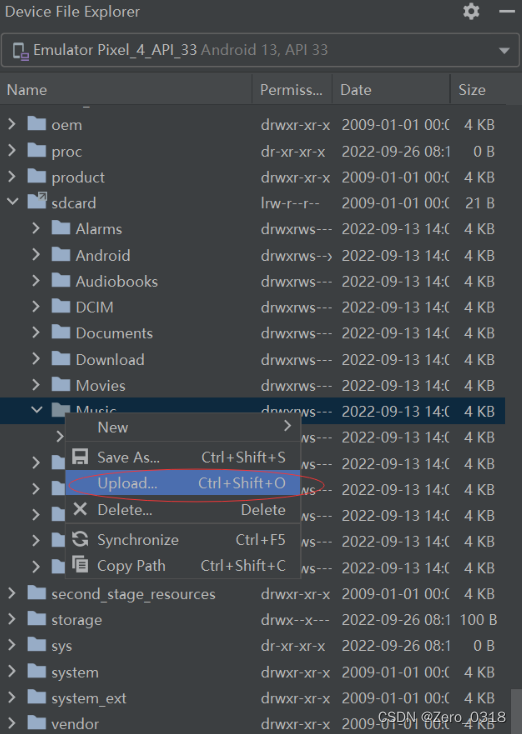Choose Save As from context menu
Image resolution: width=522 pixels, height=734 pixels.
click(x=183, y=457)
